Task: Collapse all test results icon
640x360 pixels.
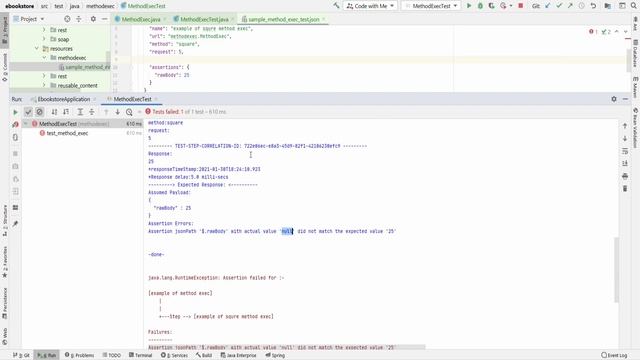Action: [x=92, y=112]
